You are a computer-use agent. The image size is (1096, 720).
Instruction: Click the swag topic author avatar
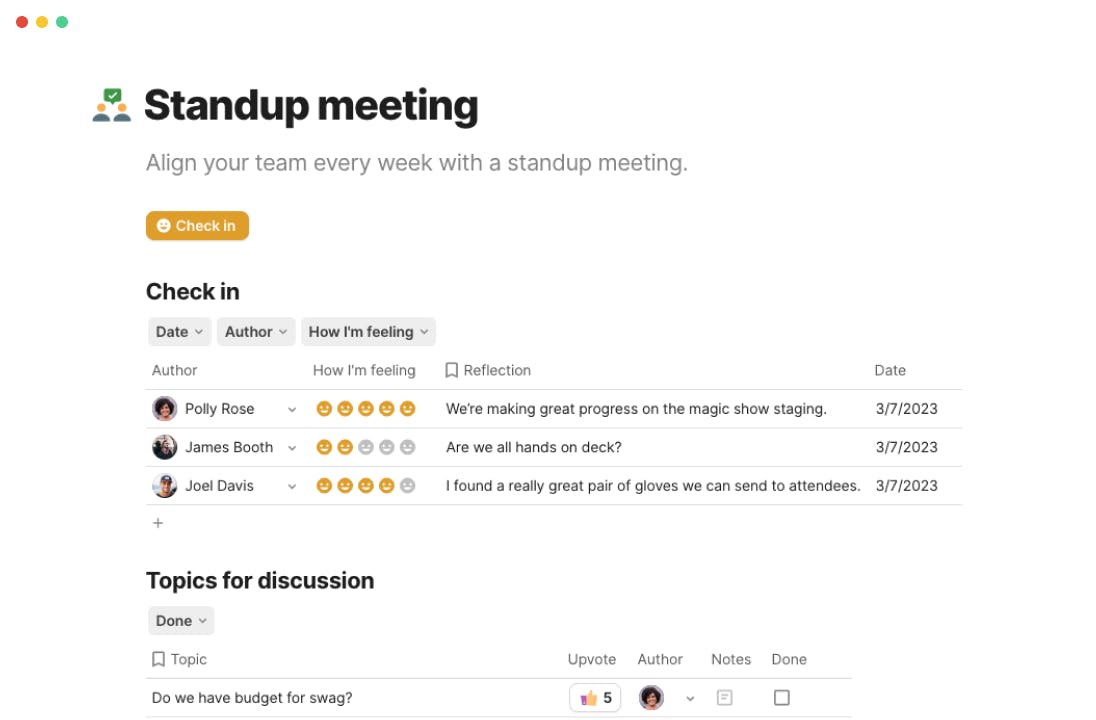point(652,698)
